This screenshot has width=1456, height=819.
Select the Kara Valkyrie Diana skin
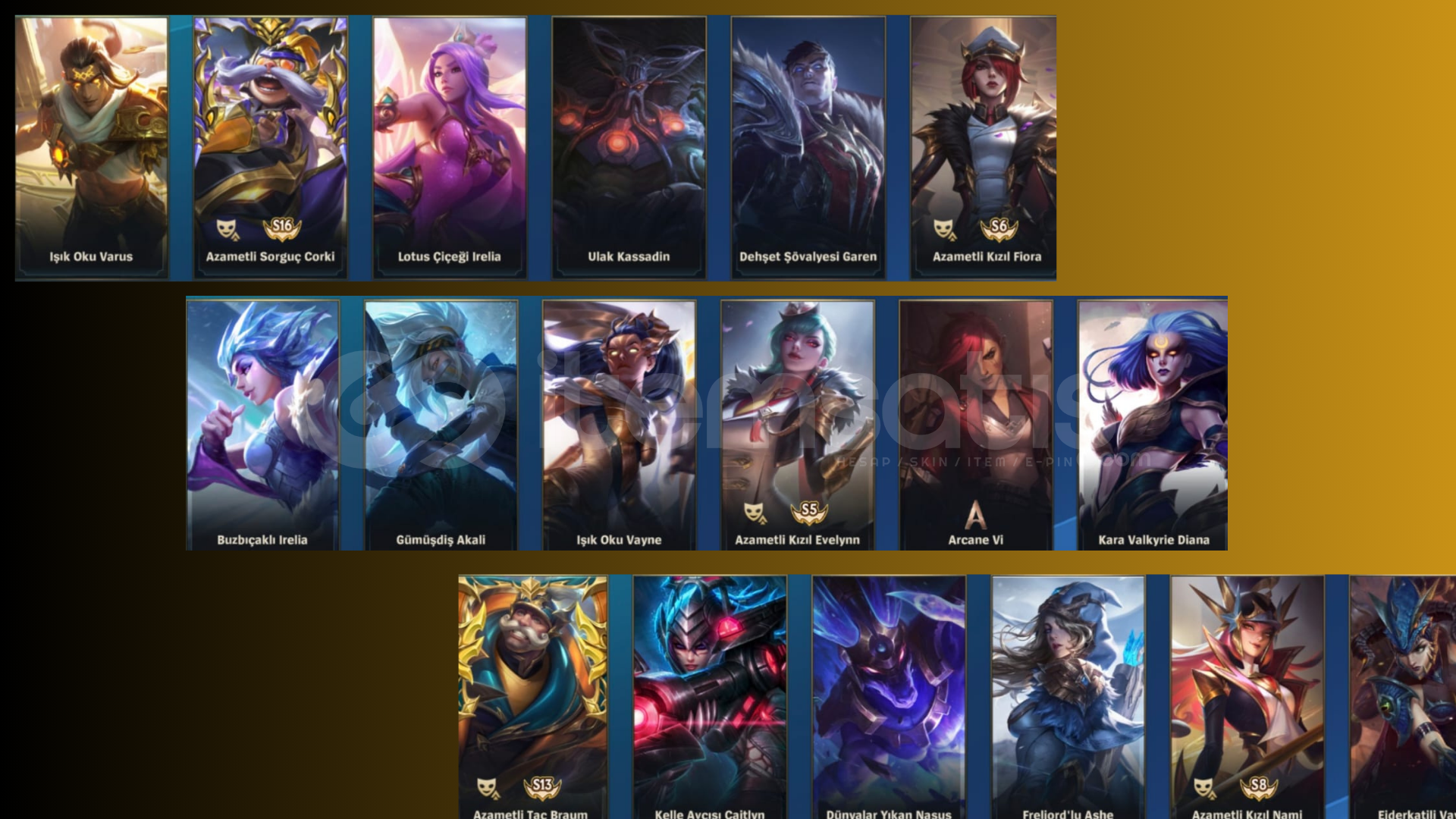(1153, 425)
